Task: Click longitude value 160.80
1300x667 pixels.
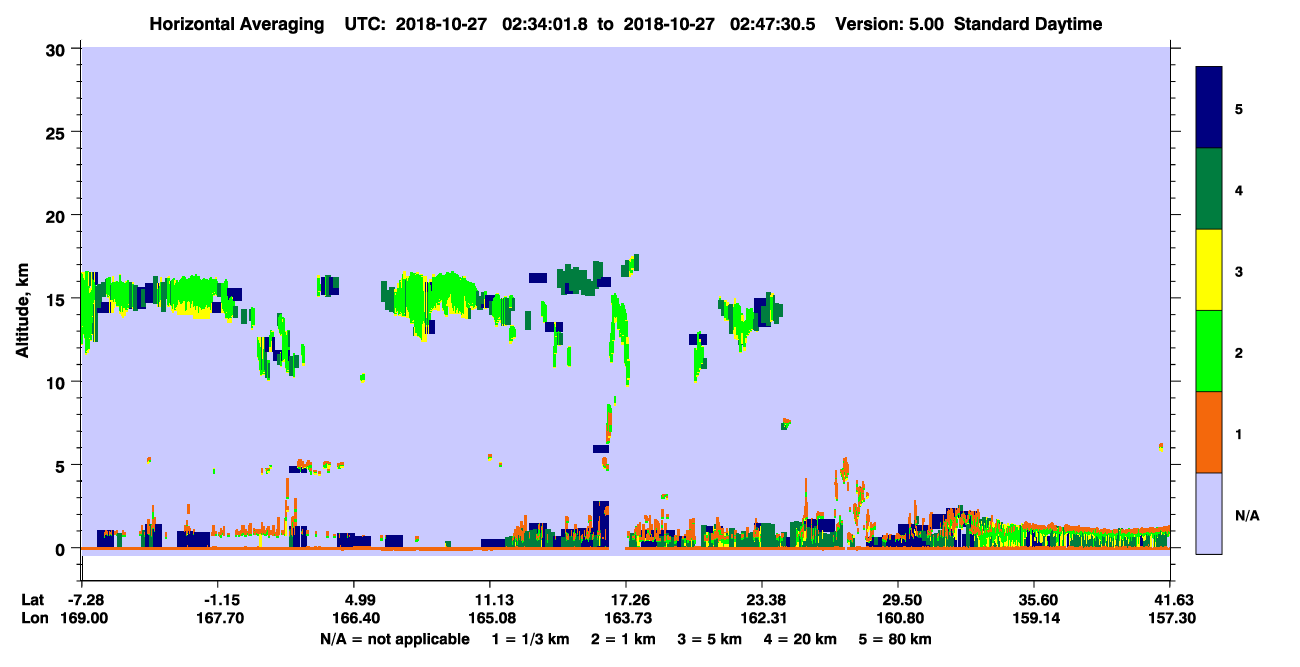Action: (898, 619)
